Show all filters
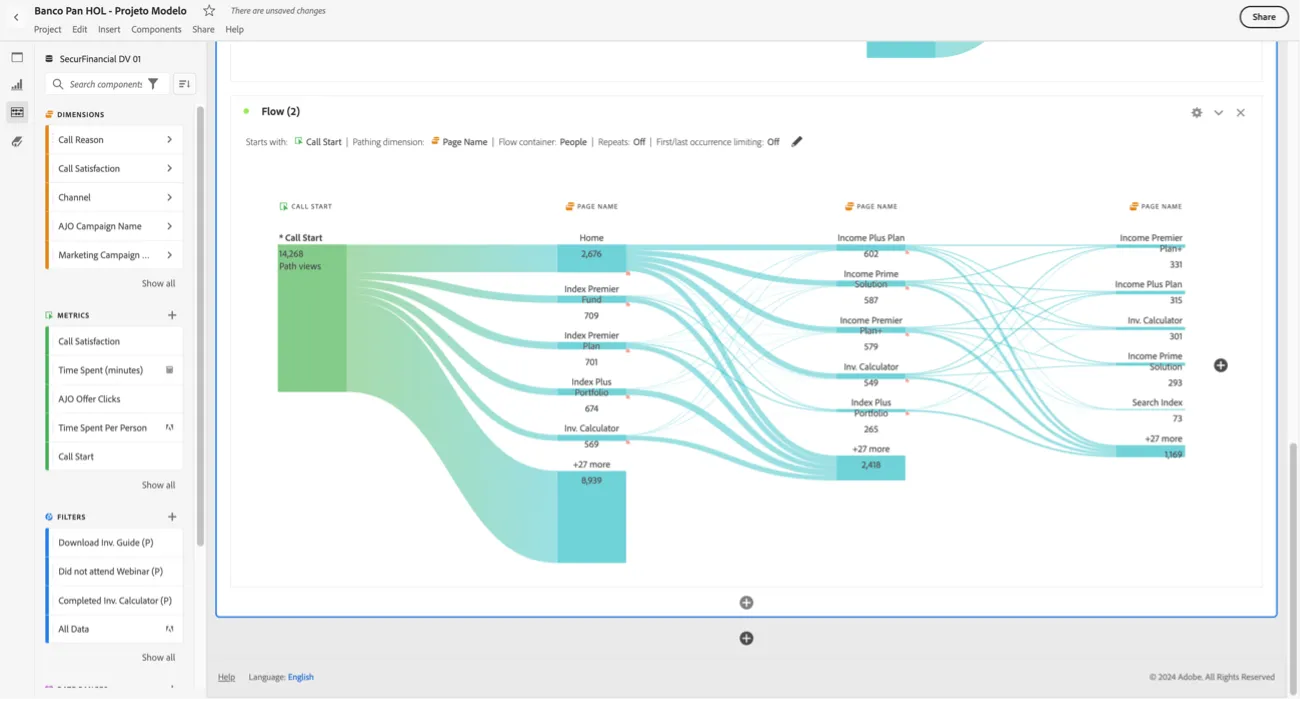Screen dimensions: 1304x702 [x=158, y=657]
